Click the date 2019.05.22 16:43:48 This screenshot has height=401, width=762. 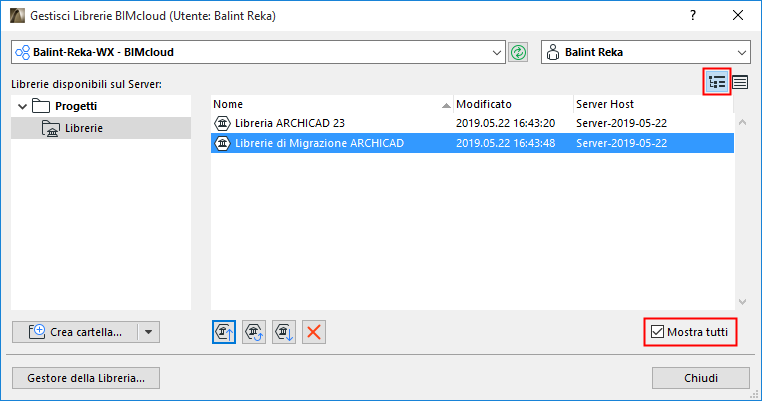click(x=505, y=143)
